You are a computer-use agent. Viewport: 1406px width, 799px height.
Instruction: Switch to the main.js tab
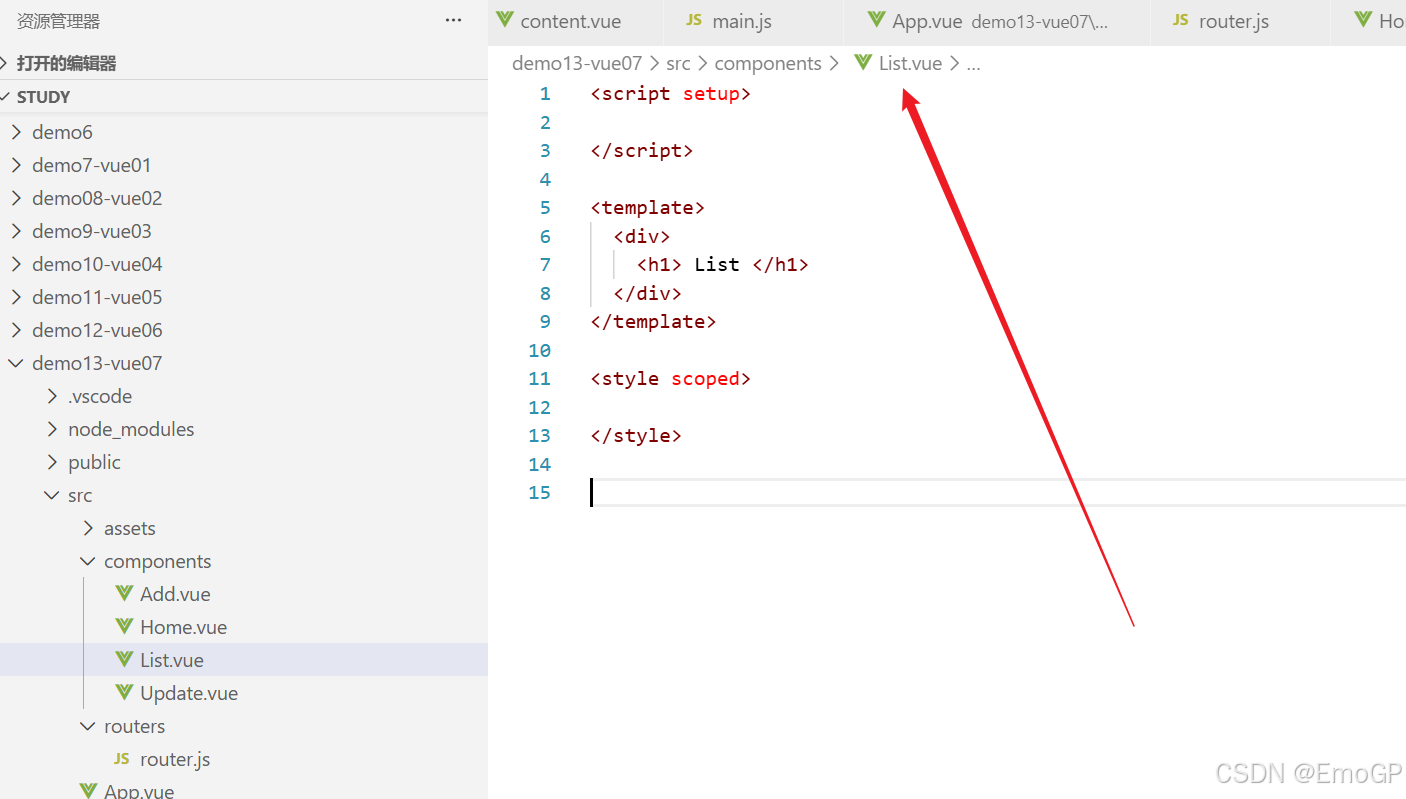tap(752, 21)
